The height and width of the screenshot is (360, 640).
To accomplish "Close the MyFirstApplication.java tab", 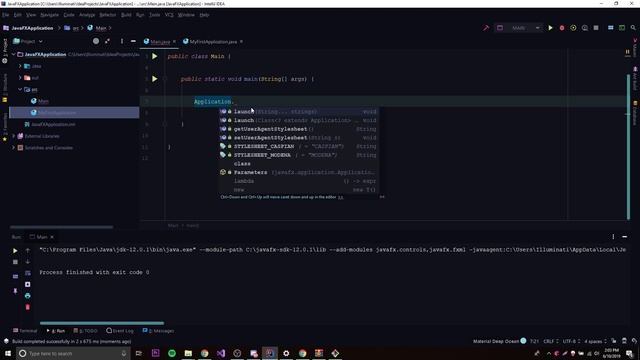I will (241, 42).
